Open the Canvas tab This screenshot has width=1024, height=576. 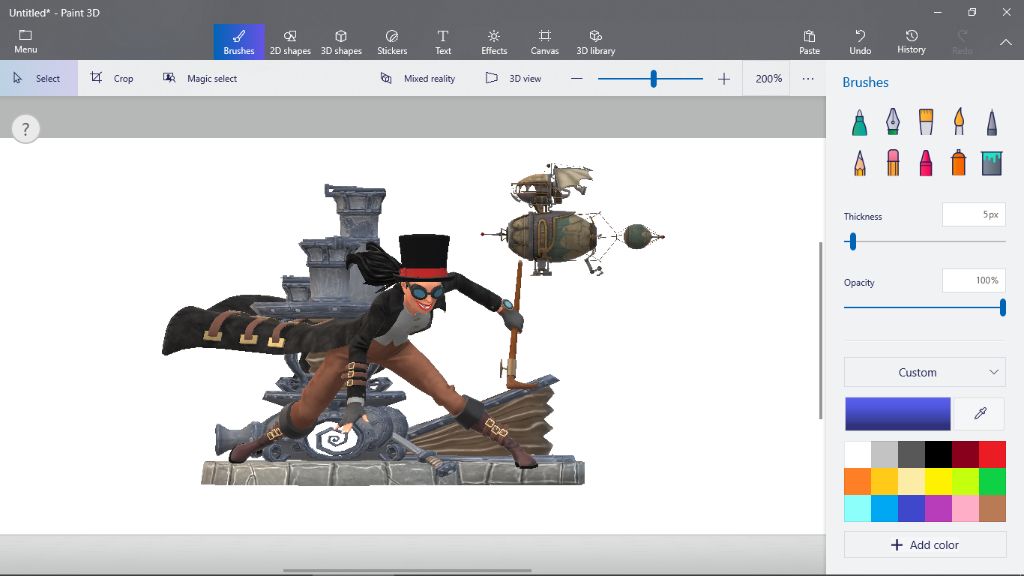coord(545,42)
